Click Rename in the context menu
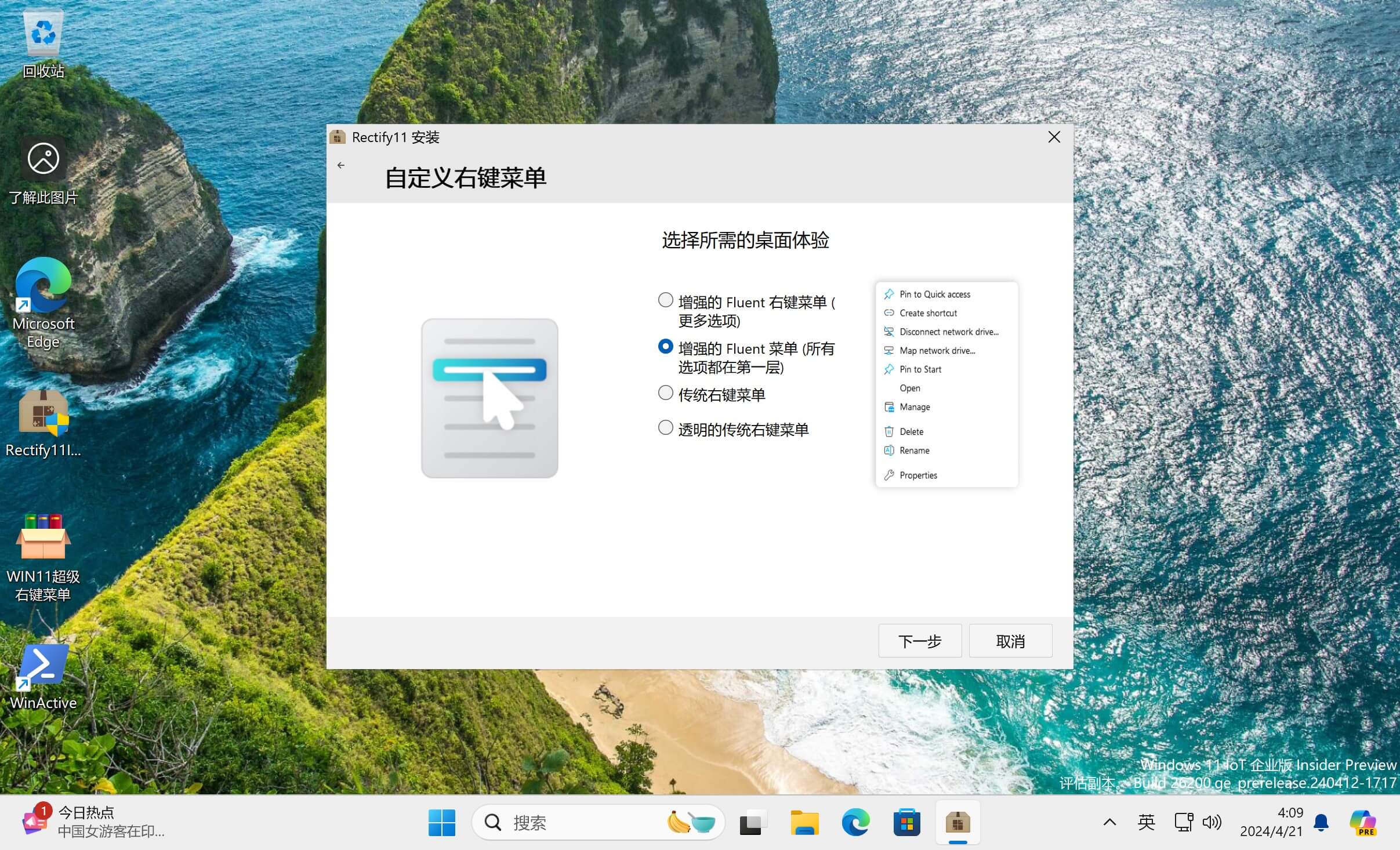This screenshot has height=850, width=1400. [x=913, y=450]
